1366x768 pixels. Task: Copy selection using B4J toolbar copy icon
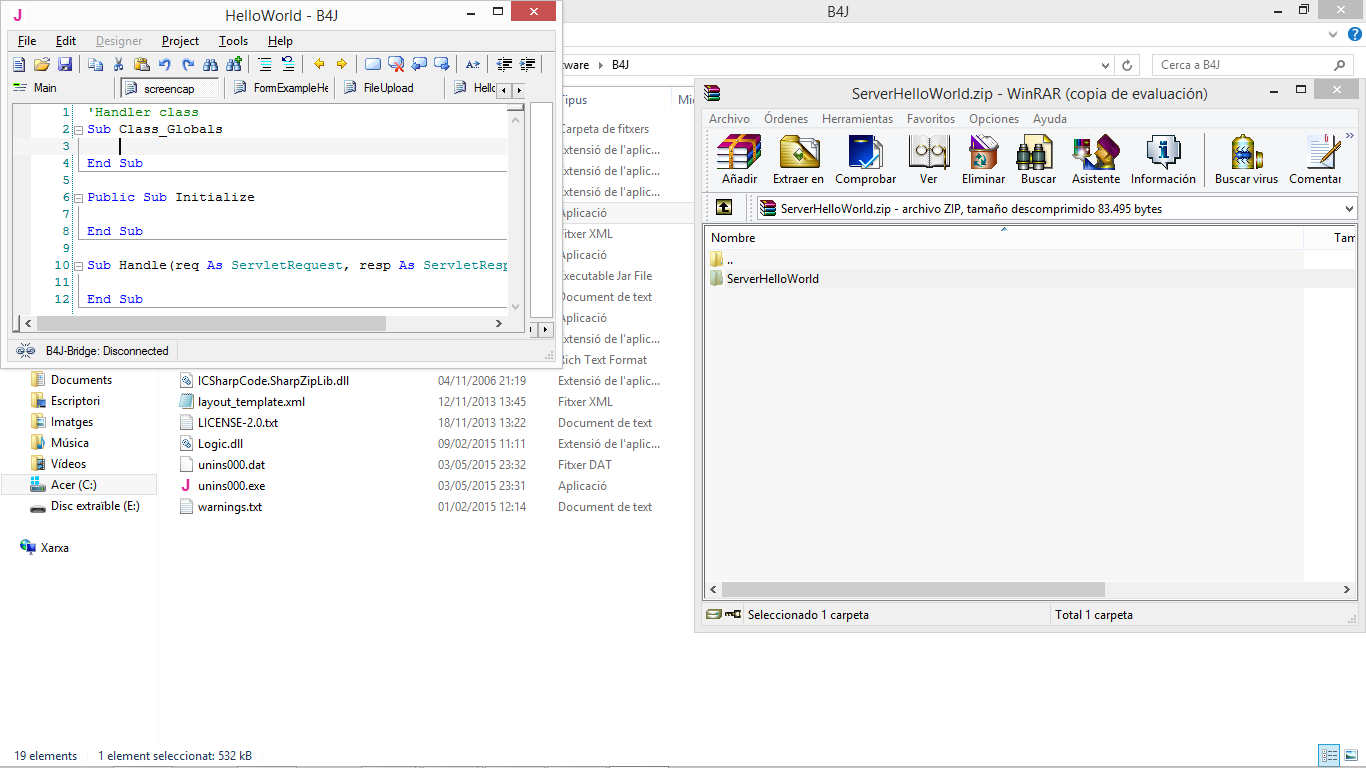coord(96,64)
